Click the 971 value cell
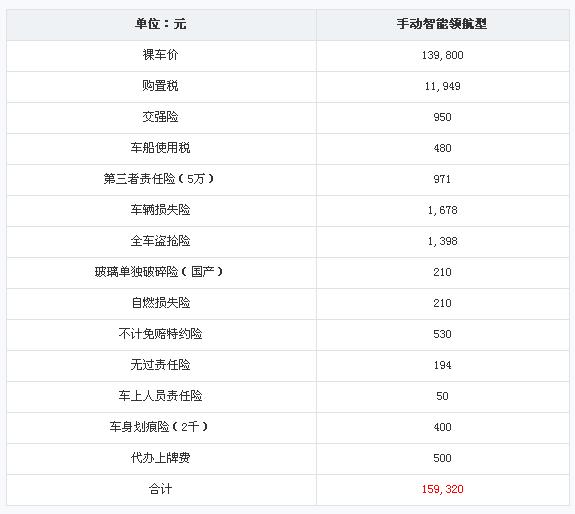 point(442,179)
